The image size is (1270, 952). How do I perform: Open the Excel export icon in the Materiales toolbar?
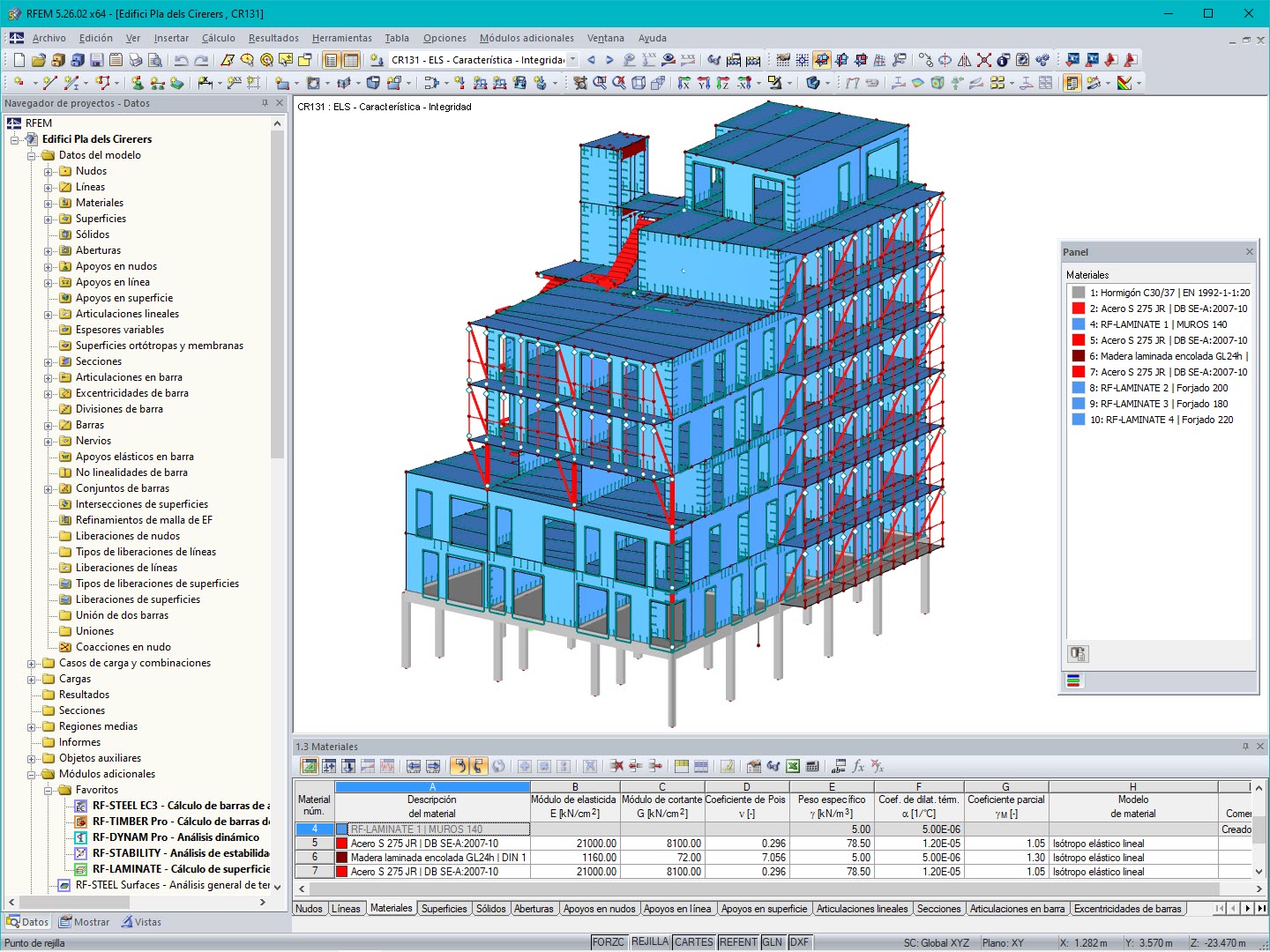point(792,766)
